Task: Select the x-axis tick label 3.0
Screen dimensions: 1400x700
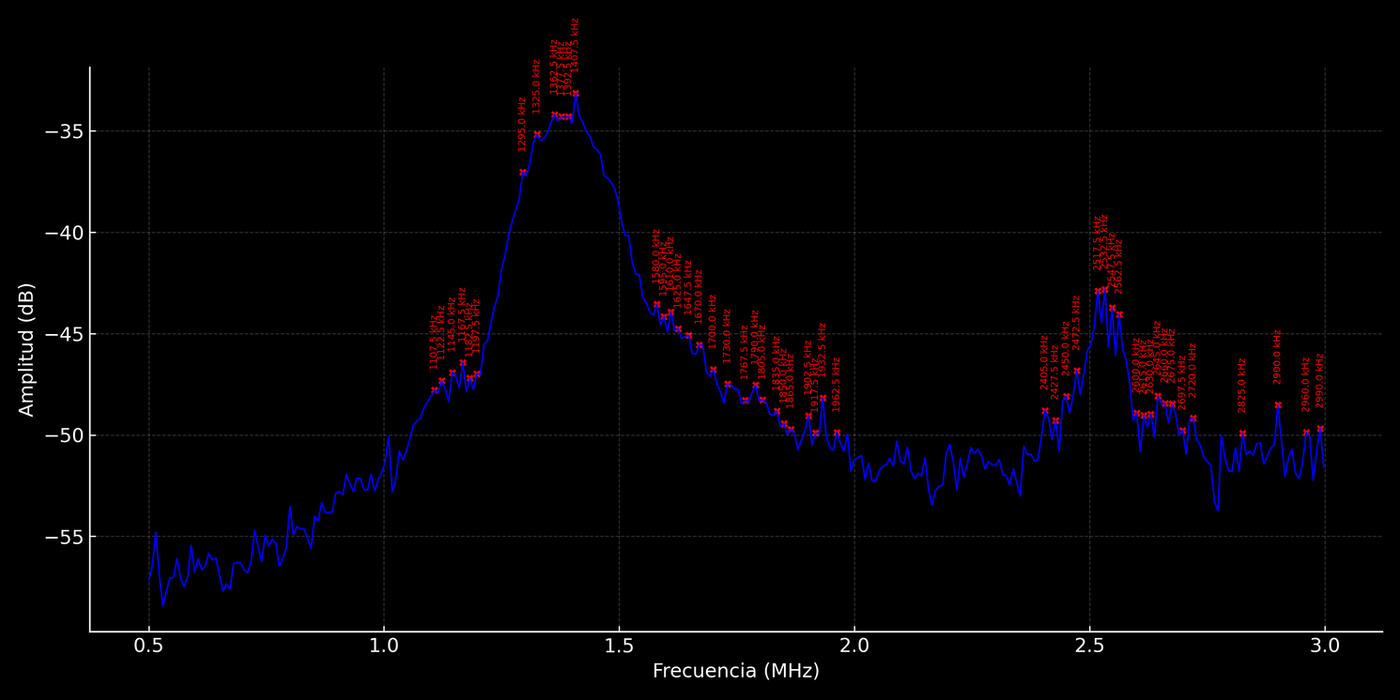Action: point(1325,647)
